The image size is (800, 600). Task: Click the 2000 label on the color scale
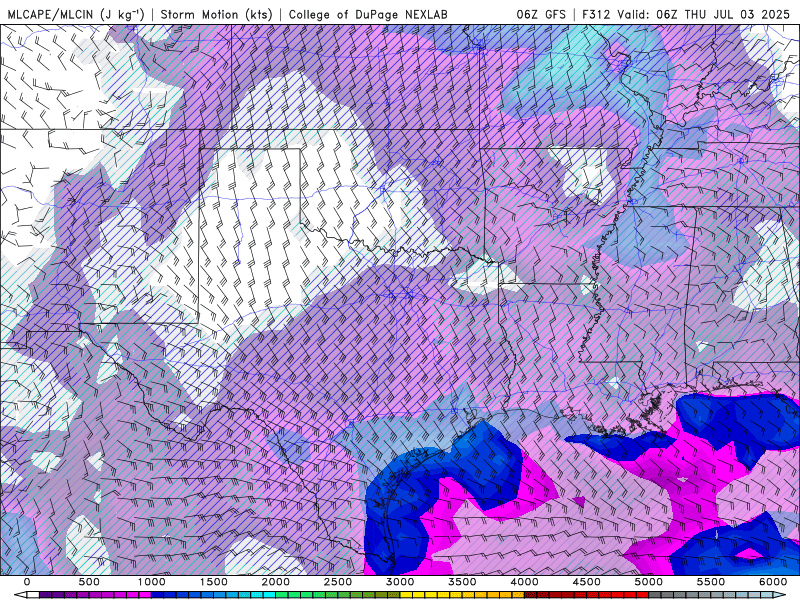(x=276, y=582)
